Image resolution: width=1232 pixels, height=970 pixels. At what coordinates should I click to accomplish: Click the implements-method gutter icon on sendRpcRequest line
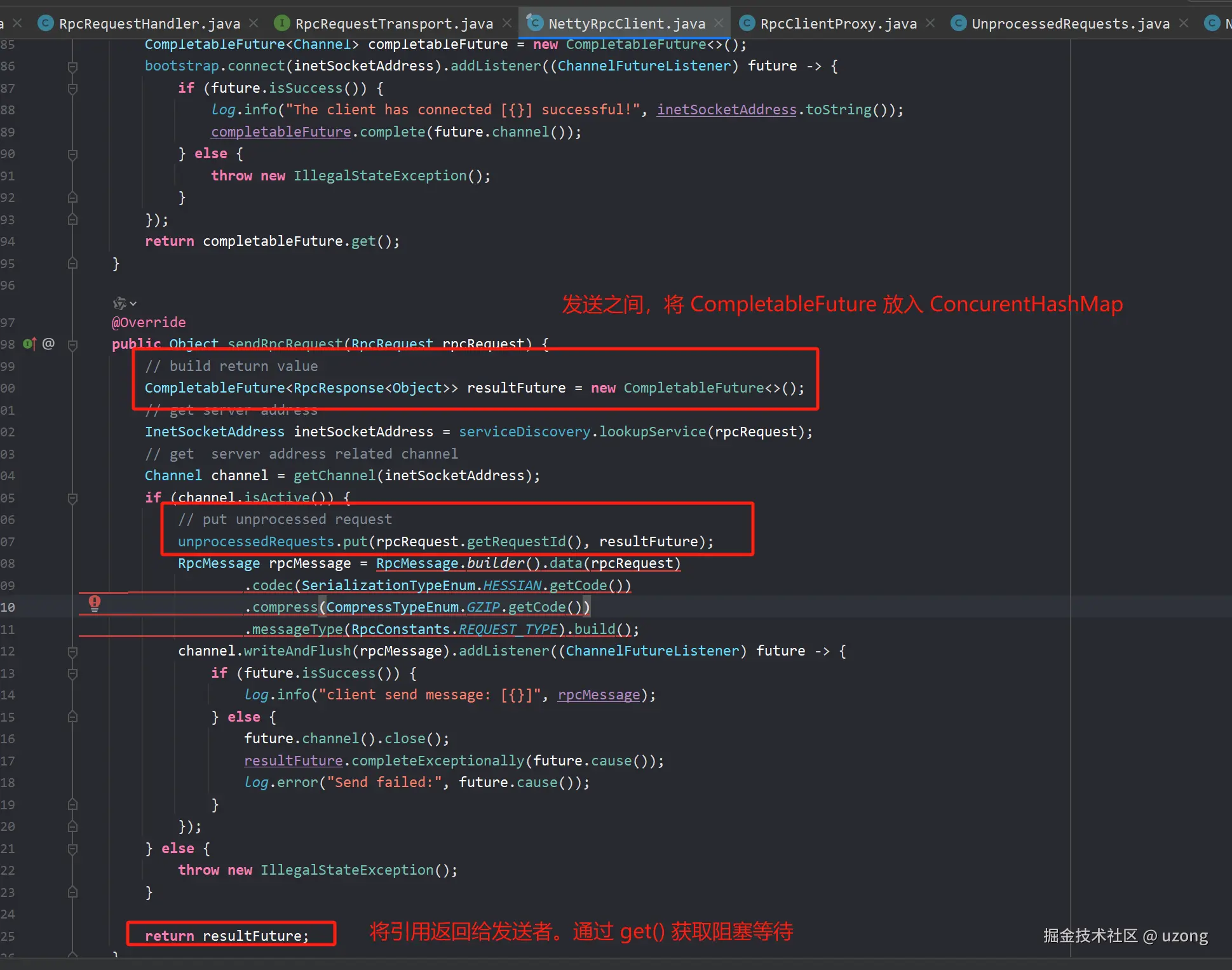[29, 344]
